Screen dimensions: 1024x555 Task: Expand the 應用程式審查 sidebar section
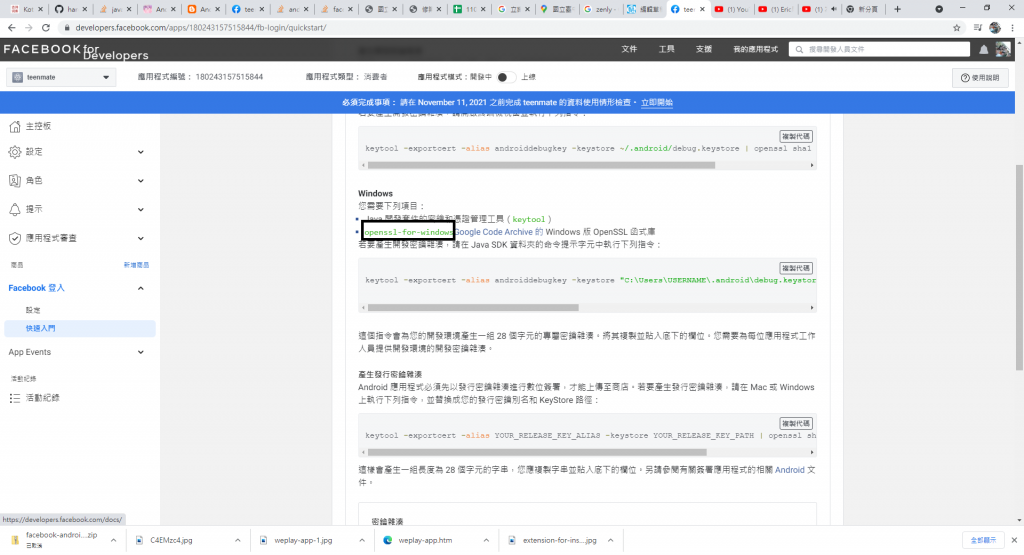pos(140,238)
